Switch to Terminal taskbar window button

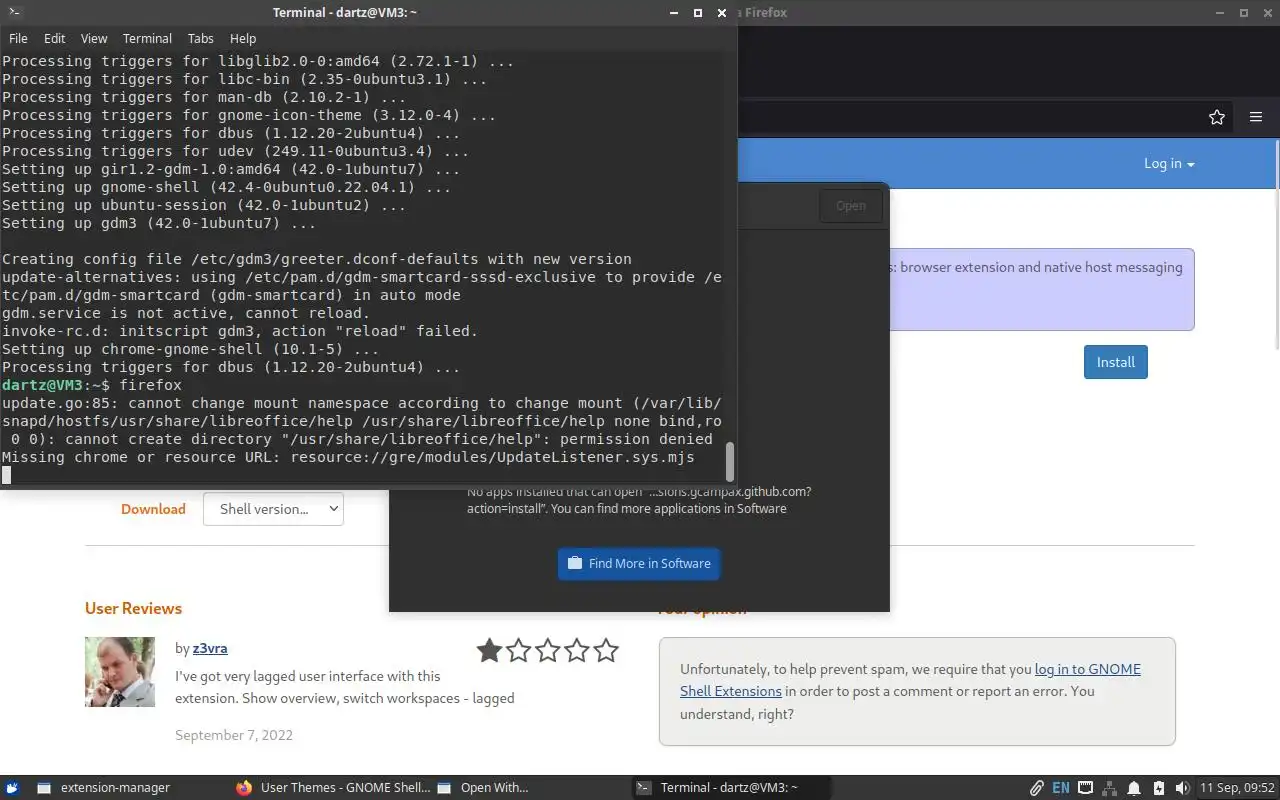[x=732, y=787]
